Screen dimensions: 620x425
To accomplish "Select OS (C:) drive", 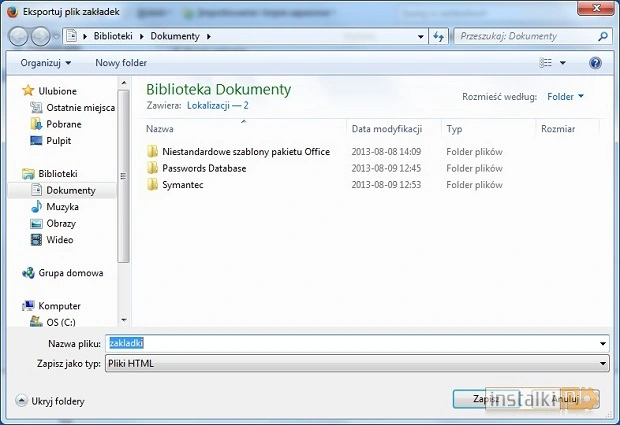I will [60, 322].
